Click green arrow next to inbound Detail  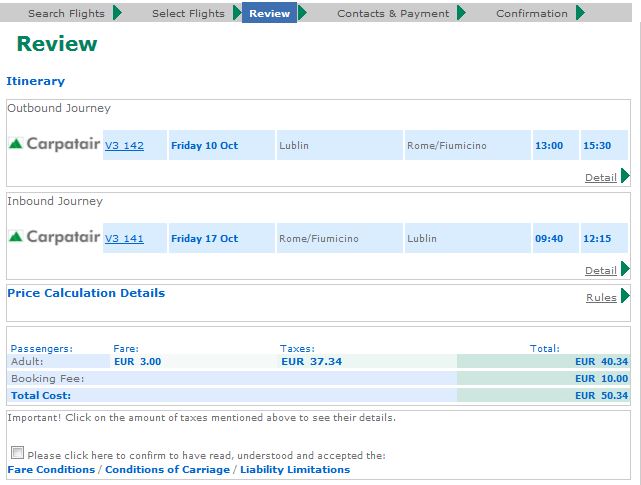(625, 269)
